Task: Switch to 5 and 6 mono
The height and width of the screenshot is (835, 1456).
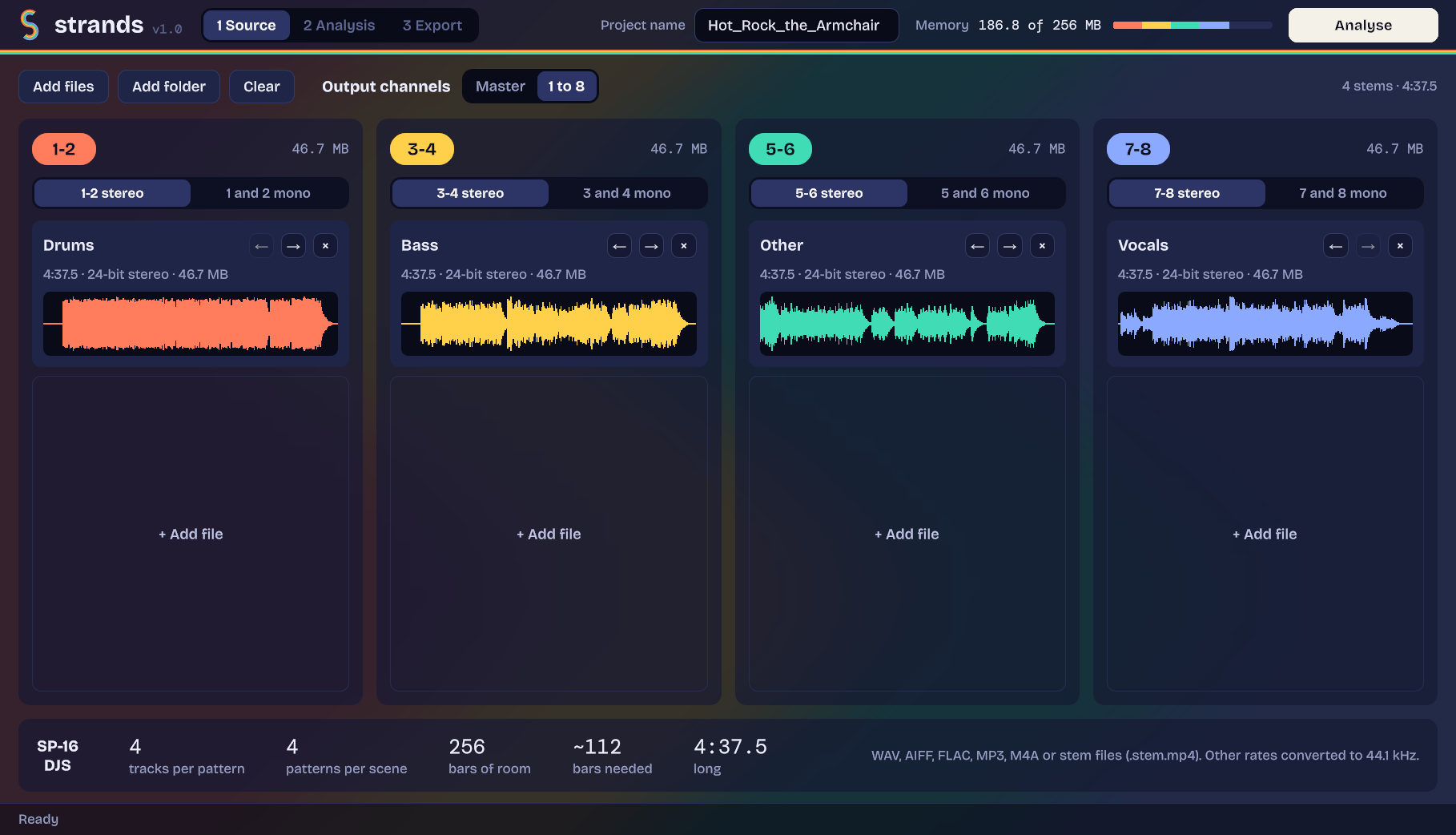Action: (x=985, y=193)
